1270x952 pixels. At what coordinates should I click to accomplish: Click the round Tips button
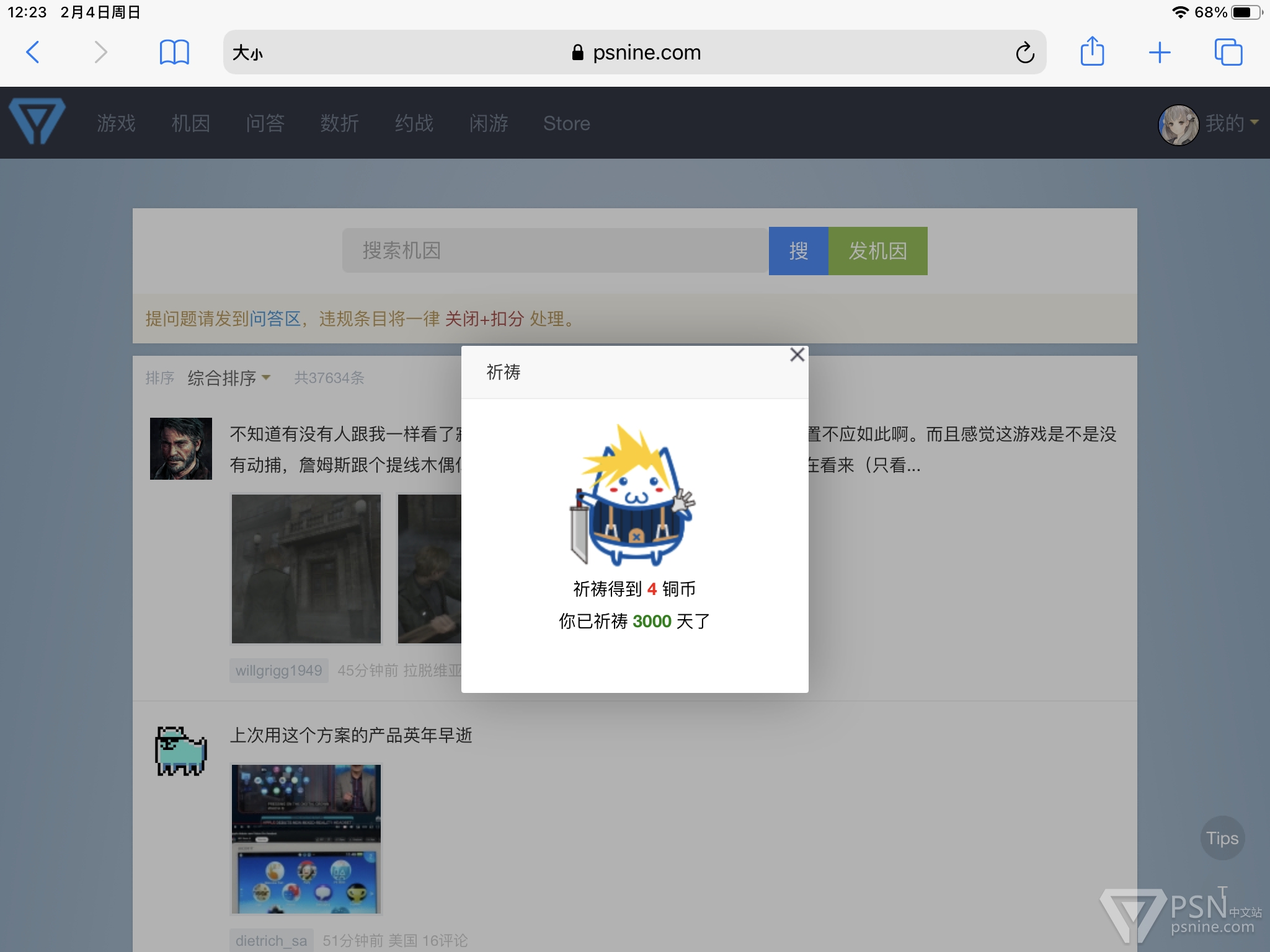[1222, 838]
